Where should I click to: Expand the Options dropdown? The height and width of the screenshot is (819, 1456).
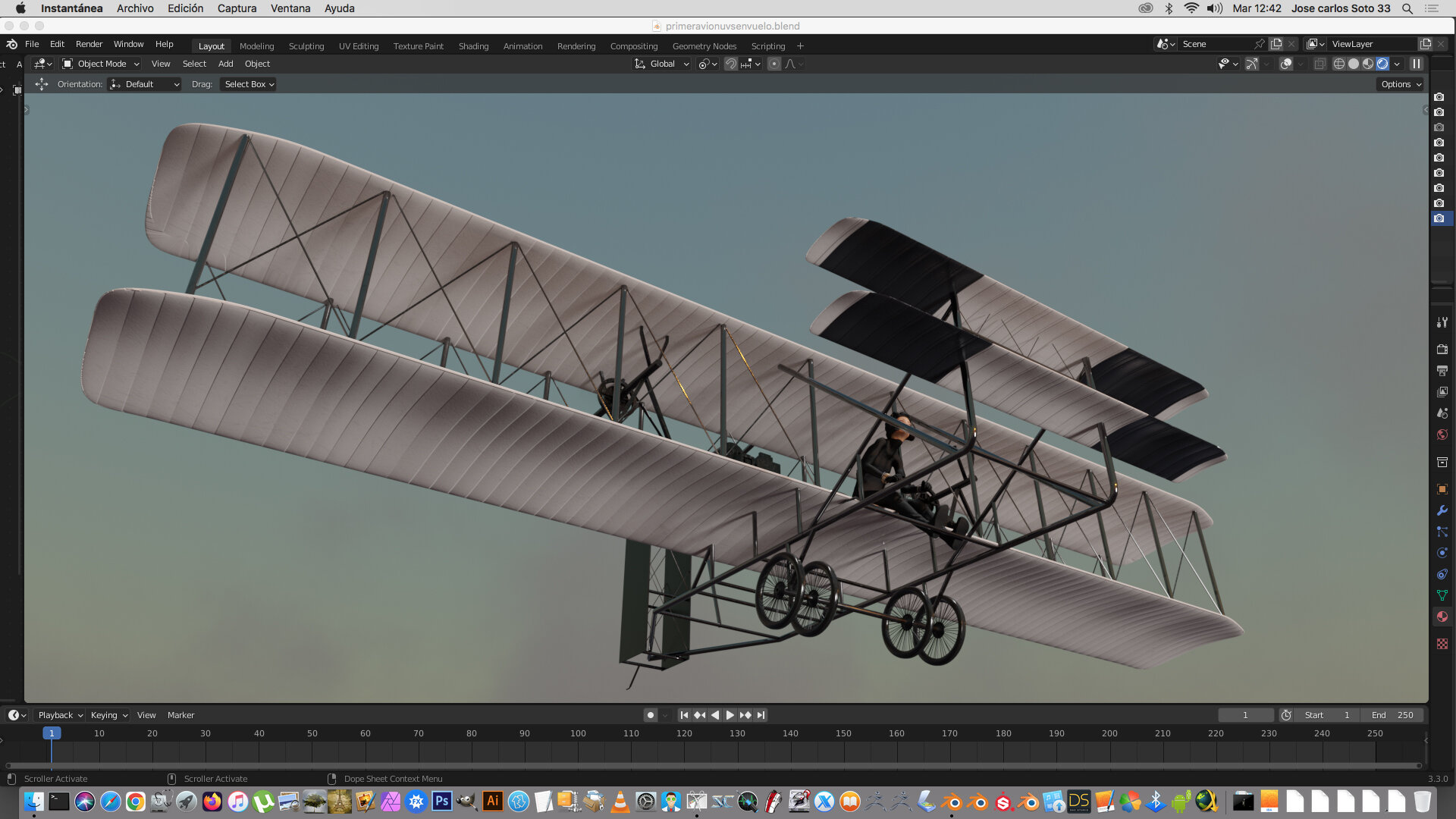coord(1401,84)
